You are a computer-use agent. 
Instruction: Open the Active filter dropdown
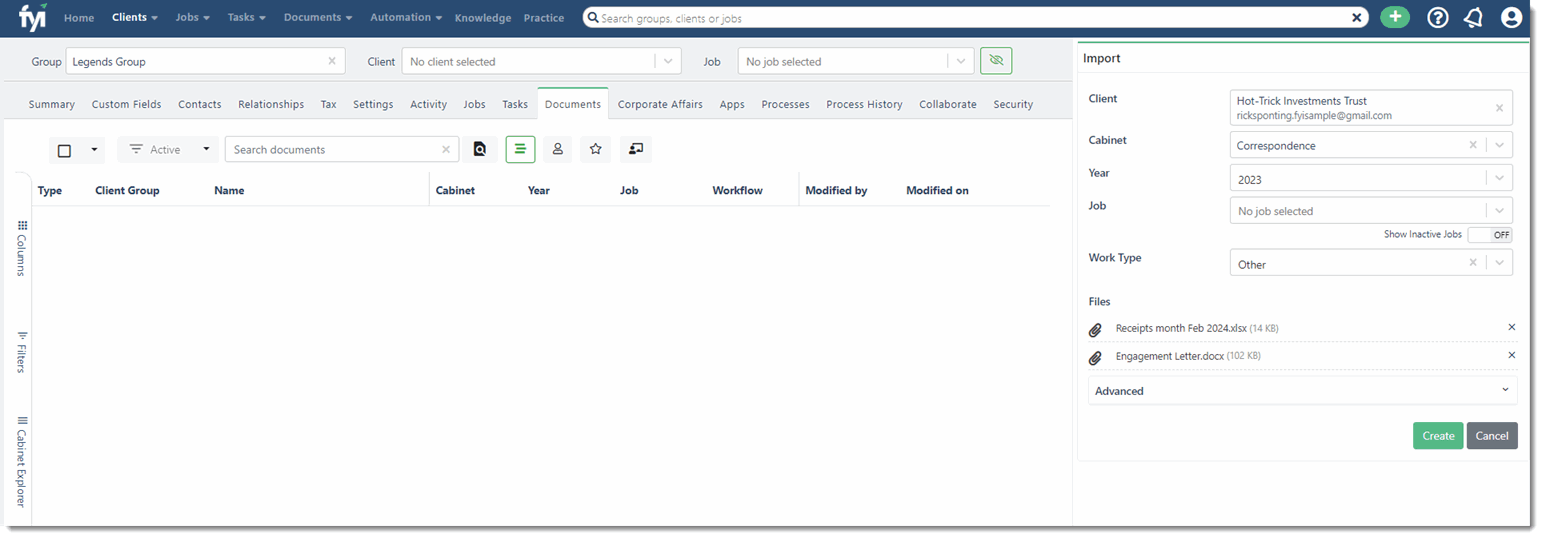168,150
